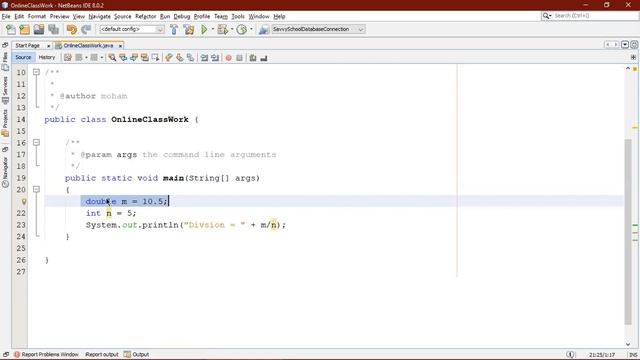
Task: Open the Search field magnifier dropdown
Action: (x=547, y=16)
